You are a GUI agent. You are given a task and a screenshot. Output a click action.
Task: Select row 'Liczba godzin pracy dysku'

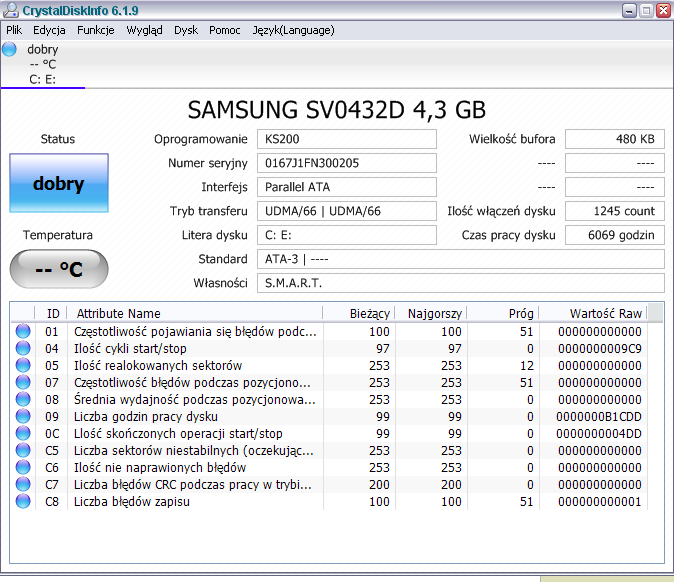(x=329, y=417)
